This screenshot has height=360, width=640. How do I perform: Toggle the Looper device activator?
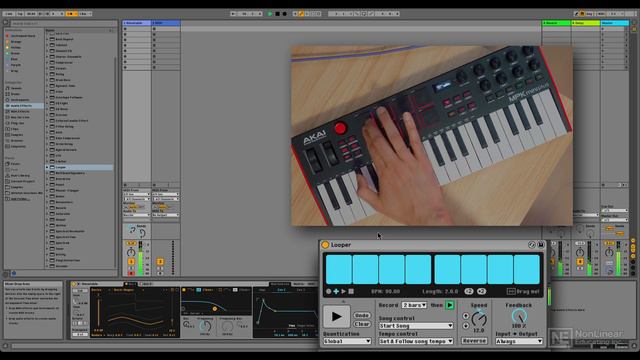(325, 245)
